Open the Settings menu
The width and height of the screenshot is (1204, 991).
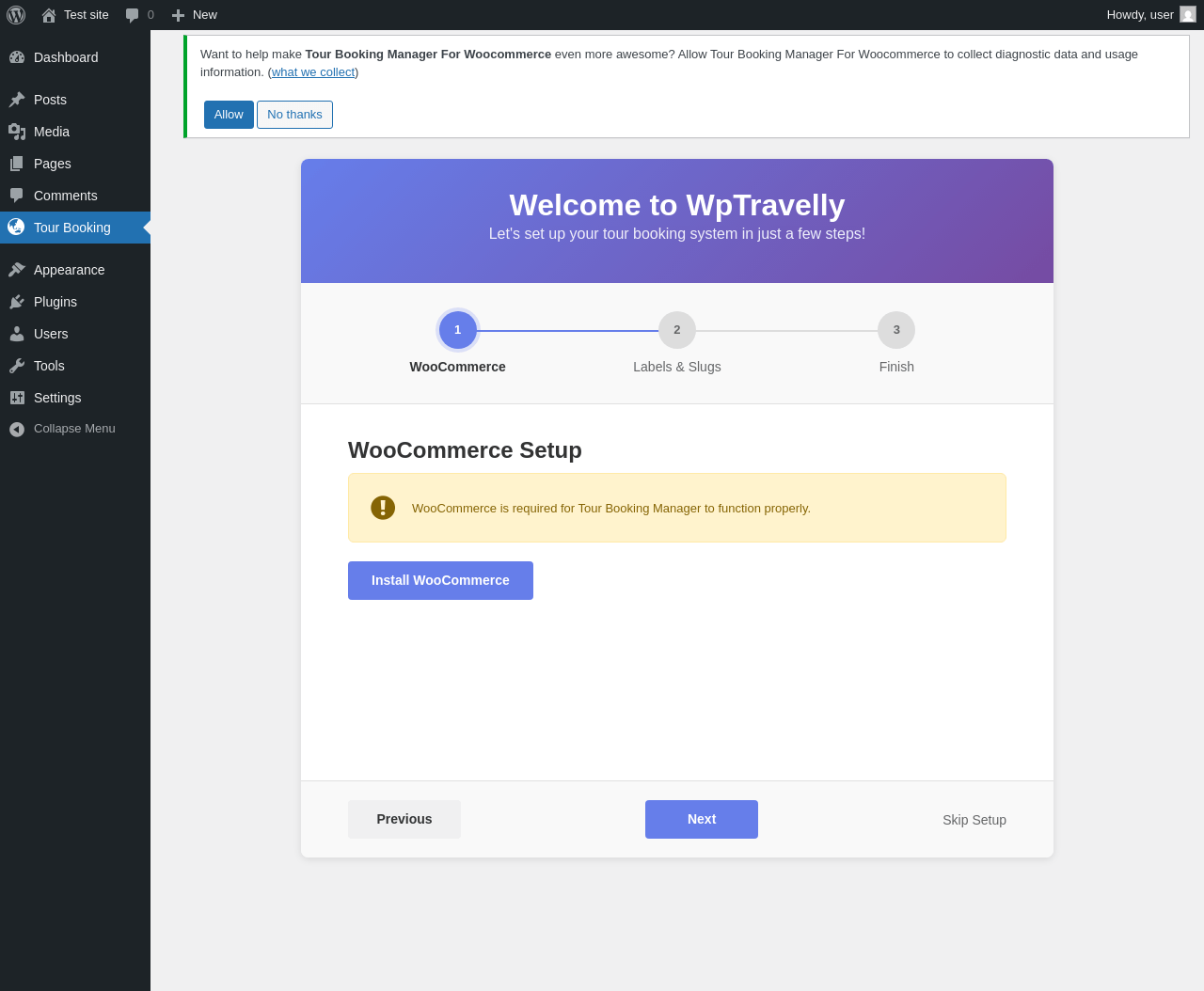click(75, 398)
